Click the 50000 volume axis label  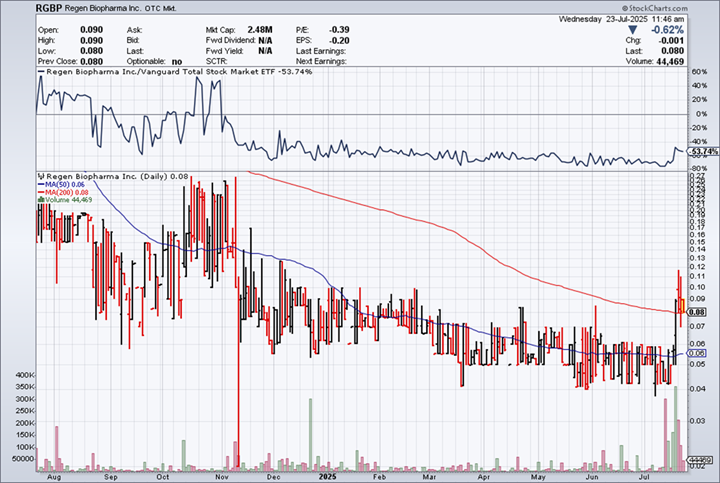pyautogui.click(x=23, y=459)
